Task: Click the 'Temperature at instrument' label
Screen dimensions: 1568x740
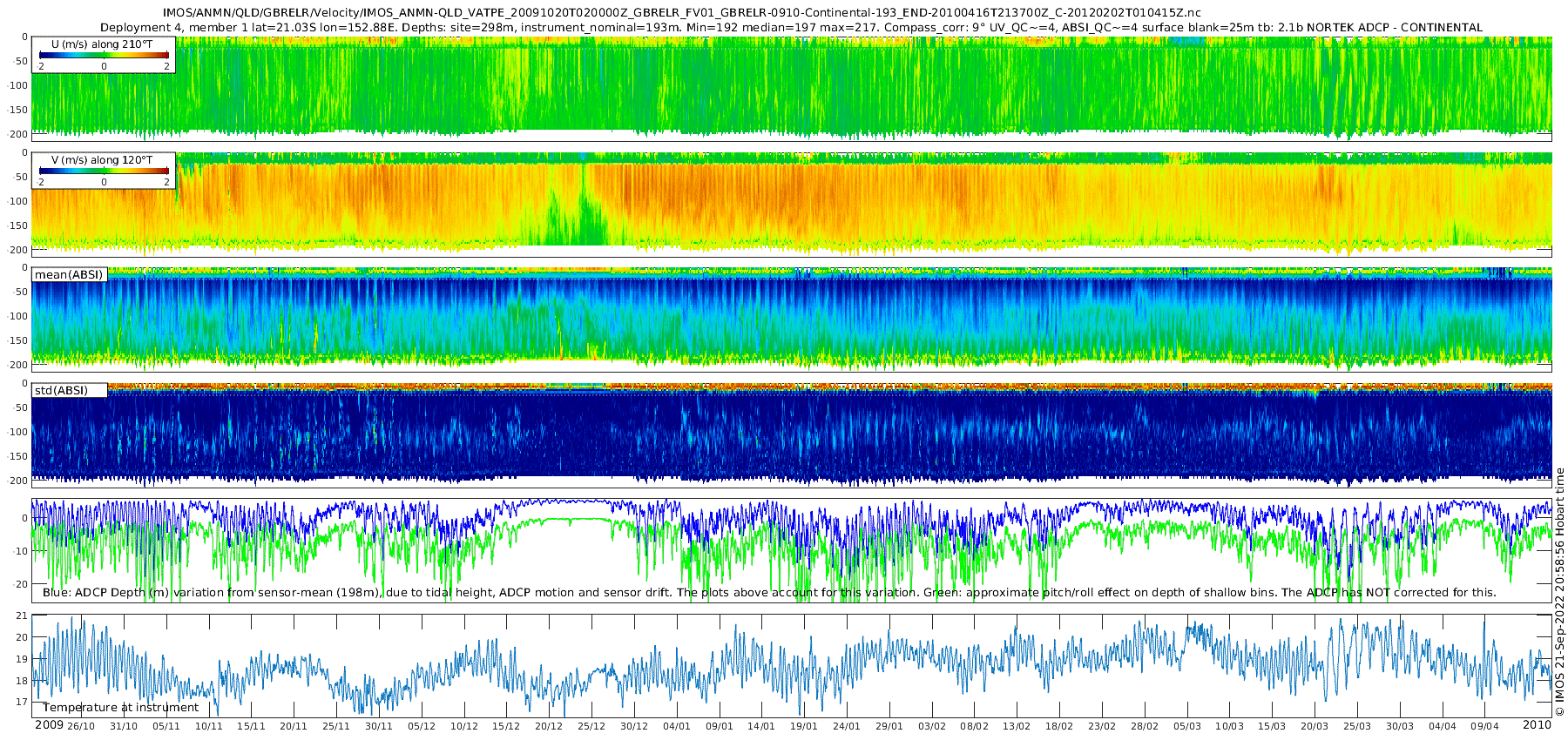Action: (x=120, y=708)
